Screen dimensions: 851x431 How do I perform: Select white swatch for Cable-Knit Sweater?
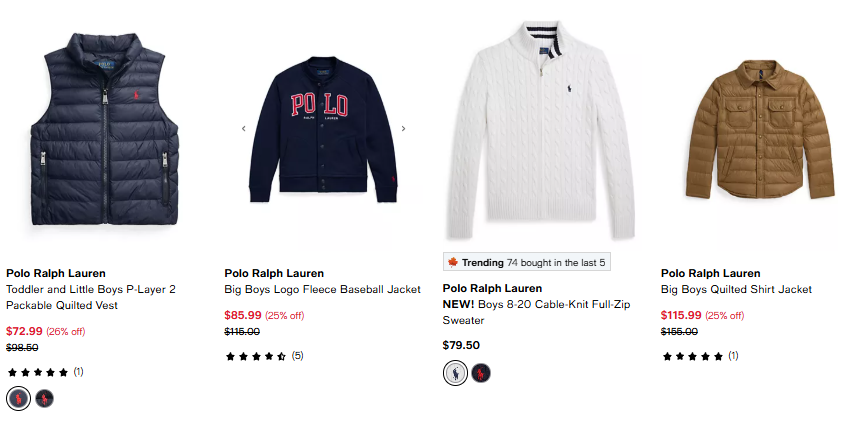click(x=455, y=373)
